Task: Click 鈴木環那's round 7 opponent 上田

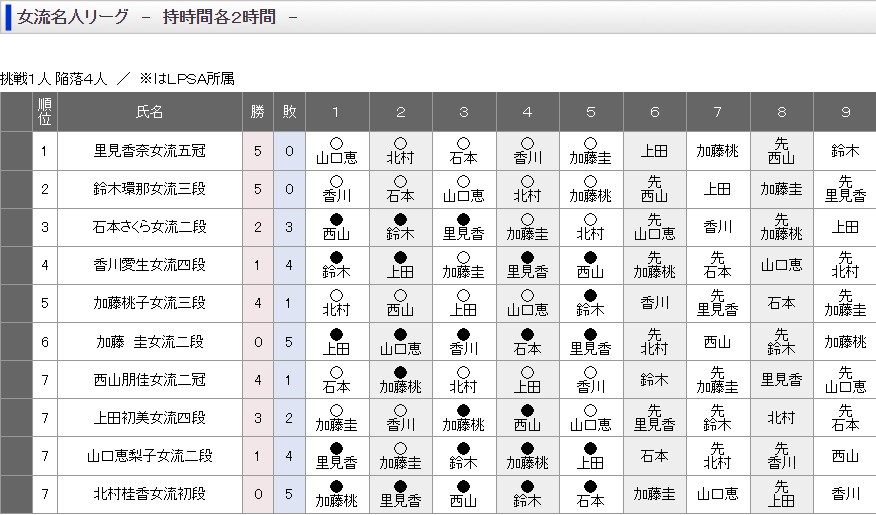Action: 718,189
